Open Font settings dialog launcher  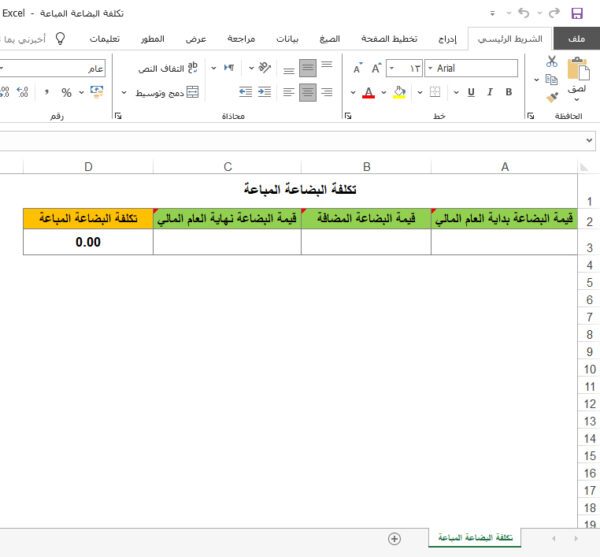pos(347,116)
